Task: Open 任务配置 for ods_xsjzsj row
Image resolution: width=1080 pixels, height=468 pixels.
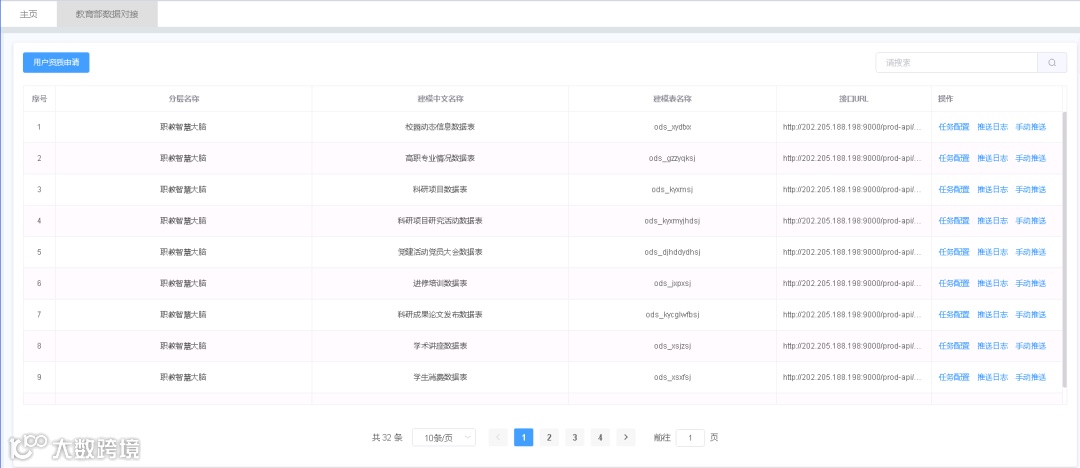Action: click(x=954, y=346)
